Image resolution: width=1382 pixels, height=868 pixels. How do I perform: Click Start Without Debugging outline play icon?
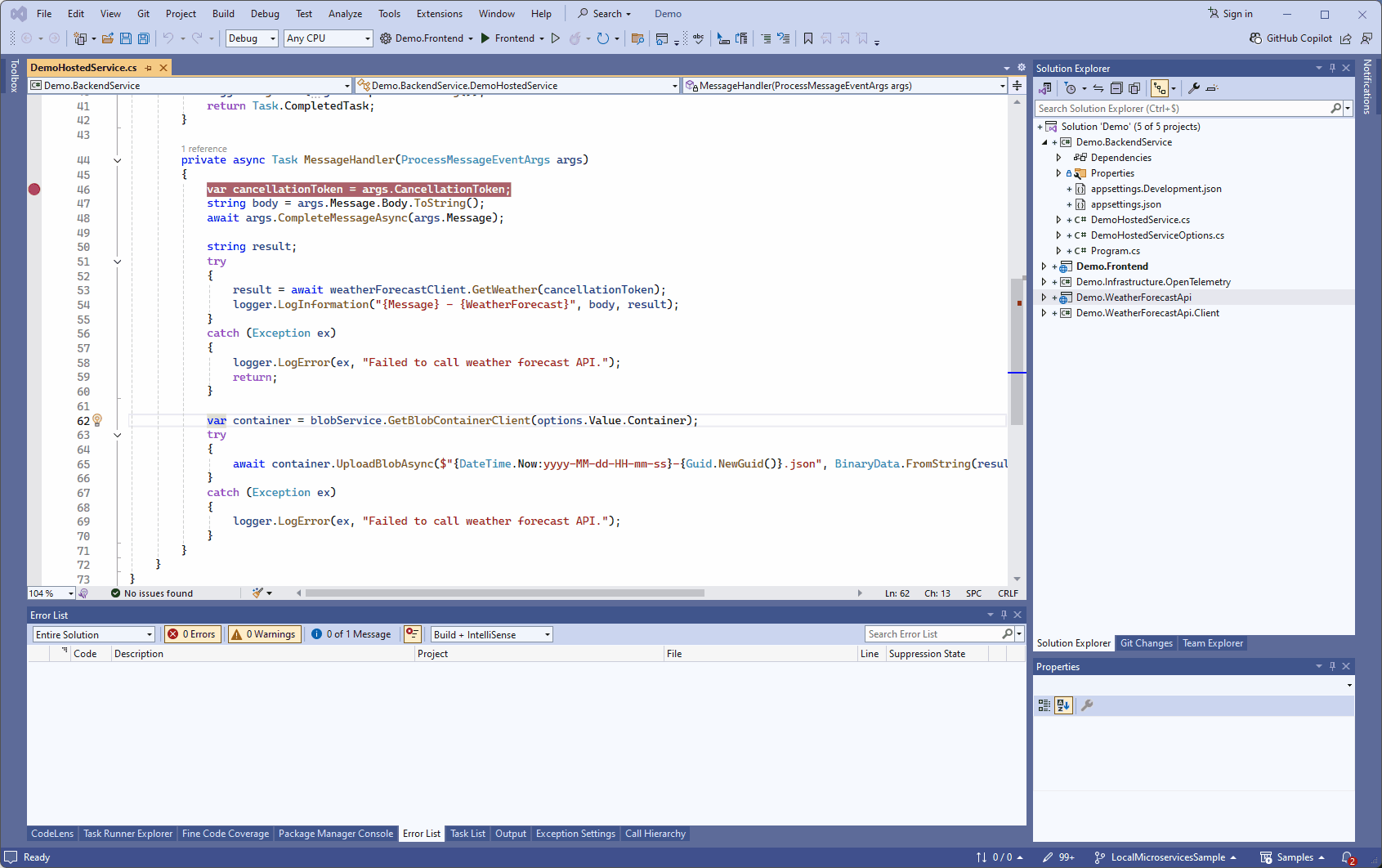point(556,38)
